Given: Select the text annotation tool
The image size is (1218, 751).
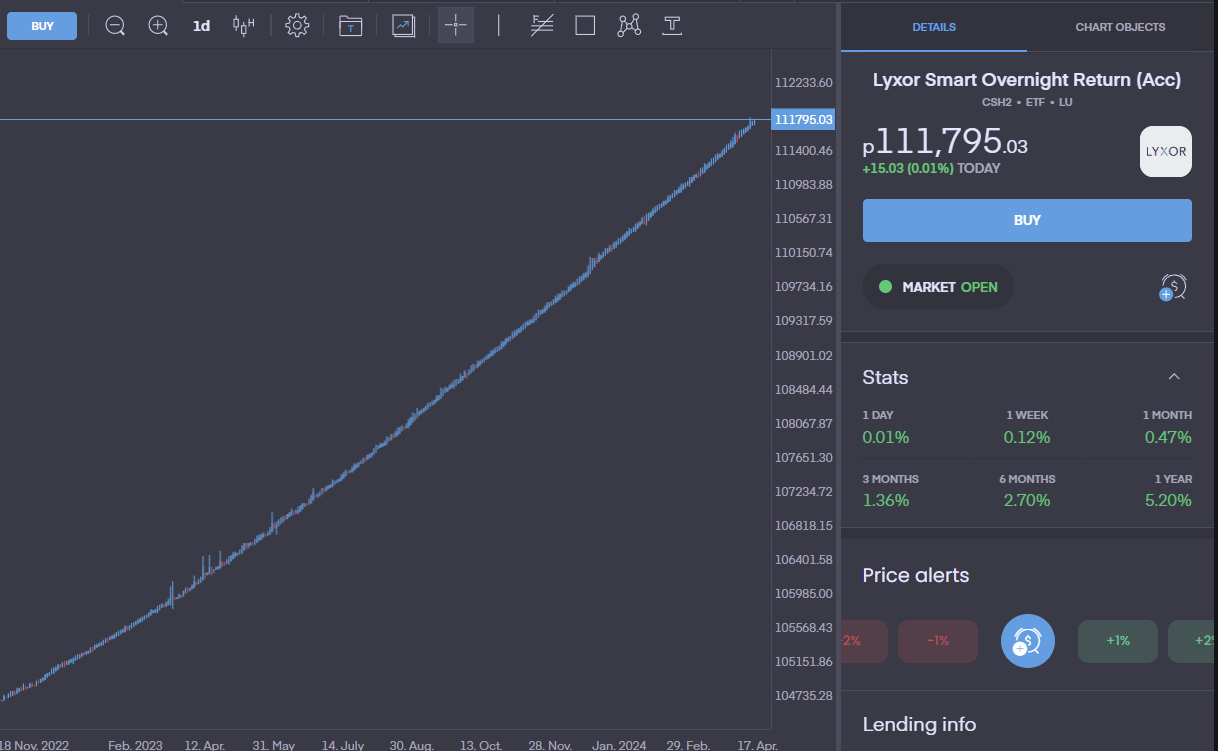Looking at the screenshot, I should point(673,26).
